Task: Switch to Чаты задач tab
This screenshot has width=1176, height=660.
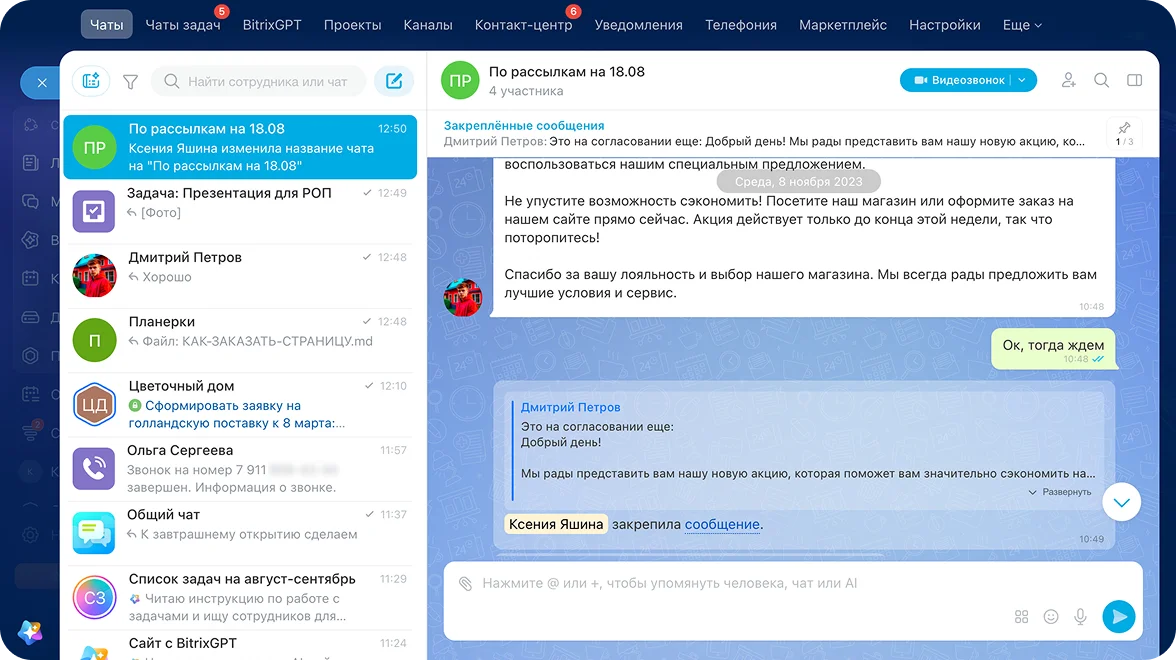Action: click(x=183, y=25)
